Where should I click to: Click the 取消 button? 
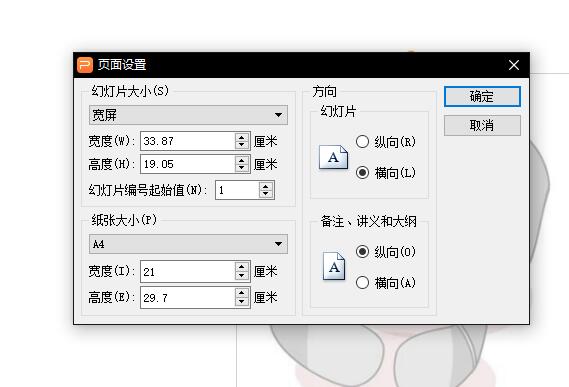coord(482,126)
